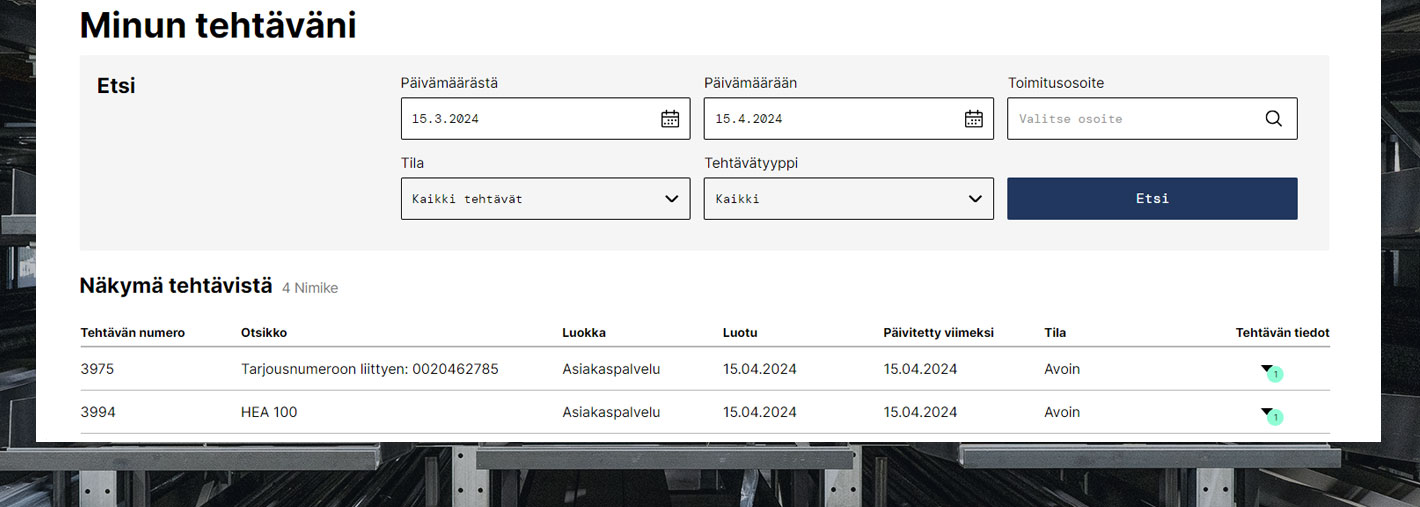
Task: Click the Luotu column header
Action: pyautogui.click(x=742, y=333)
